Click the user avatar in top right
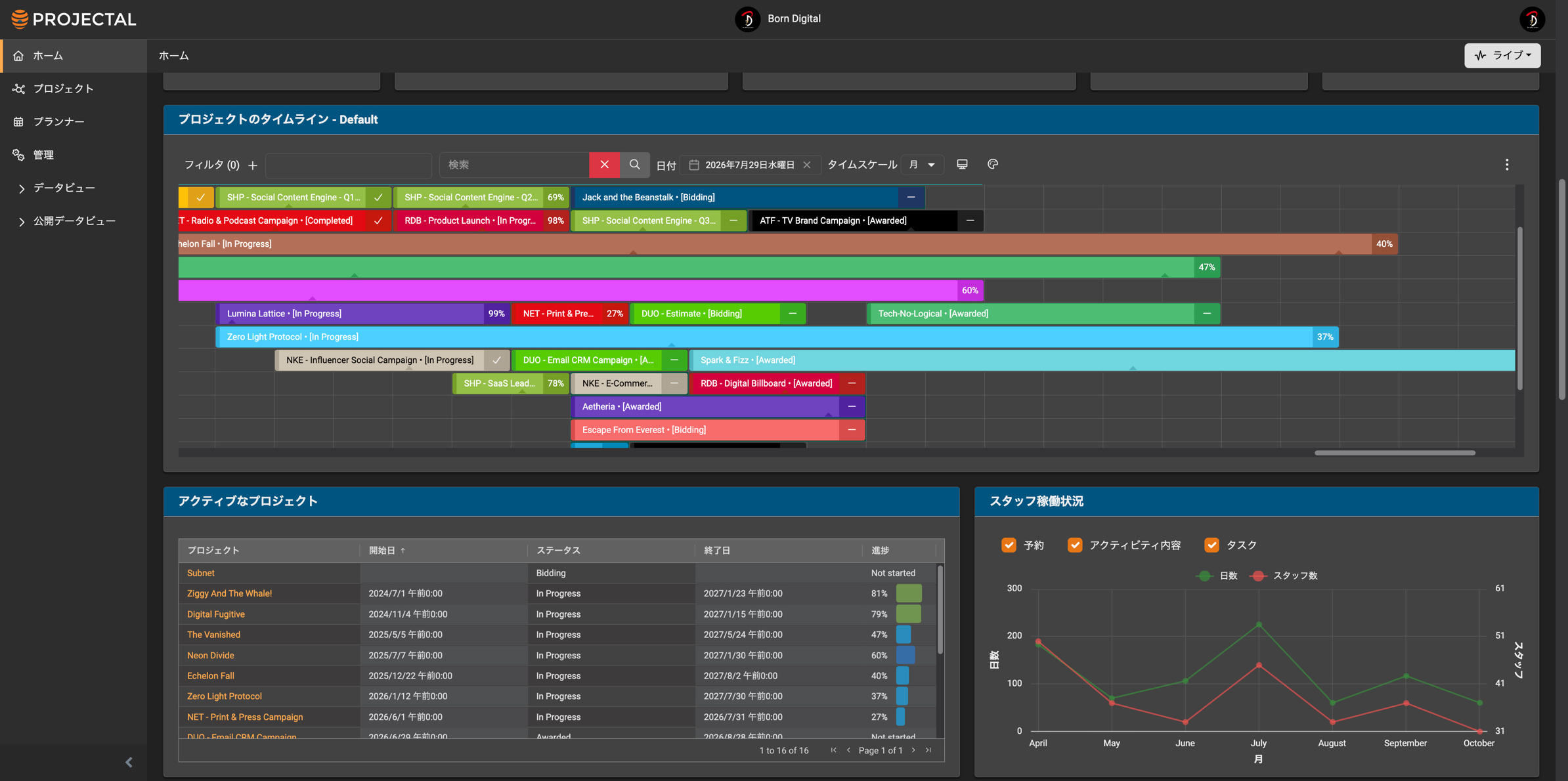Image resolution: width=1568 pixels, height=781 pixels. [1532, 19]
